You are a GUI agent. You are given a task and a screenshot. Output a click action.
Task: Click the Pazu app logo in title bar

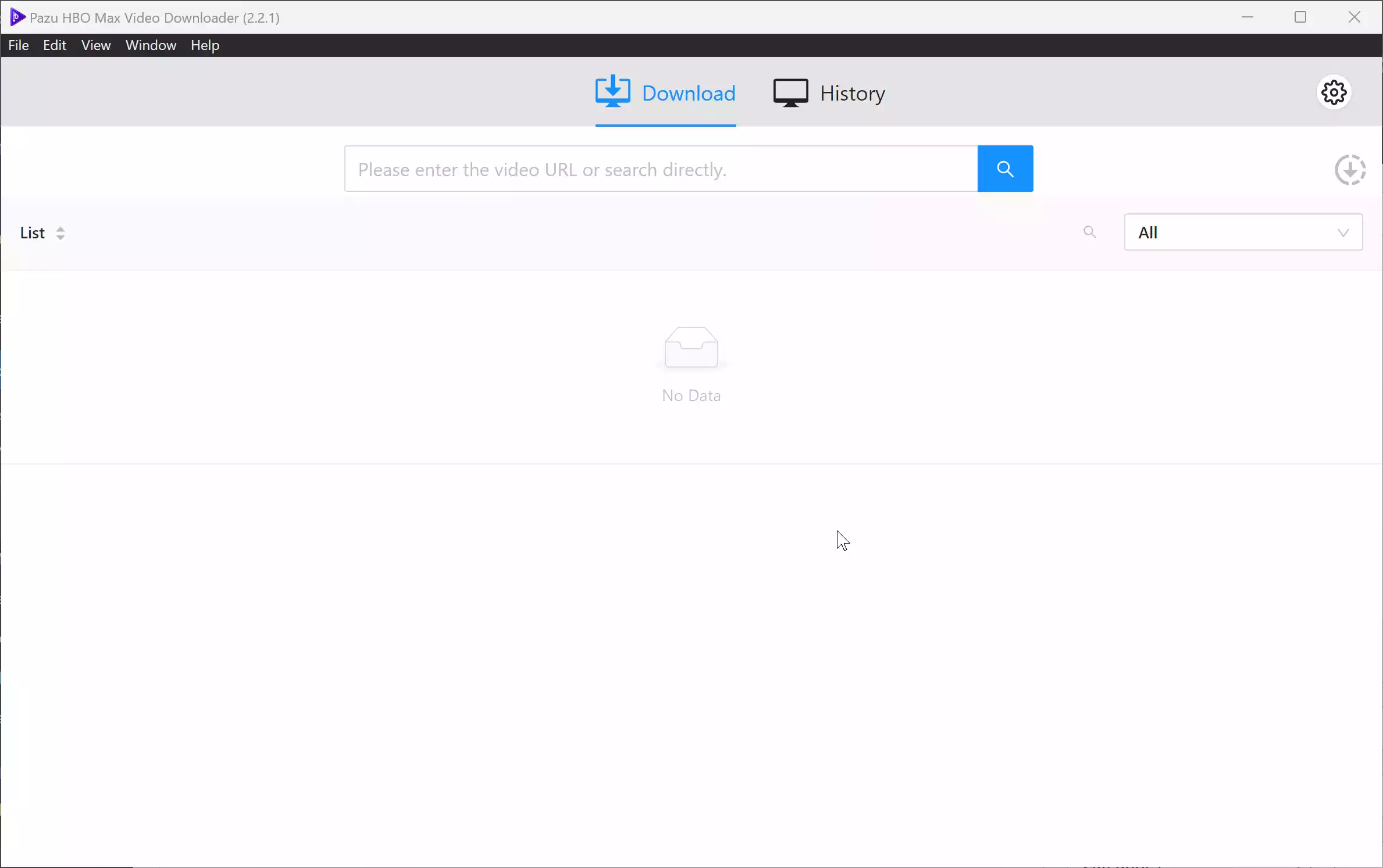tap(17, 17)
